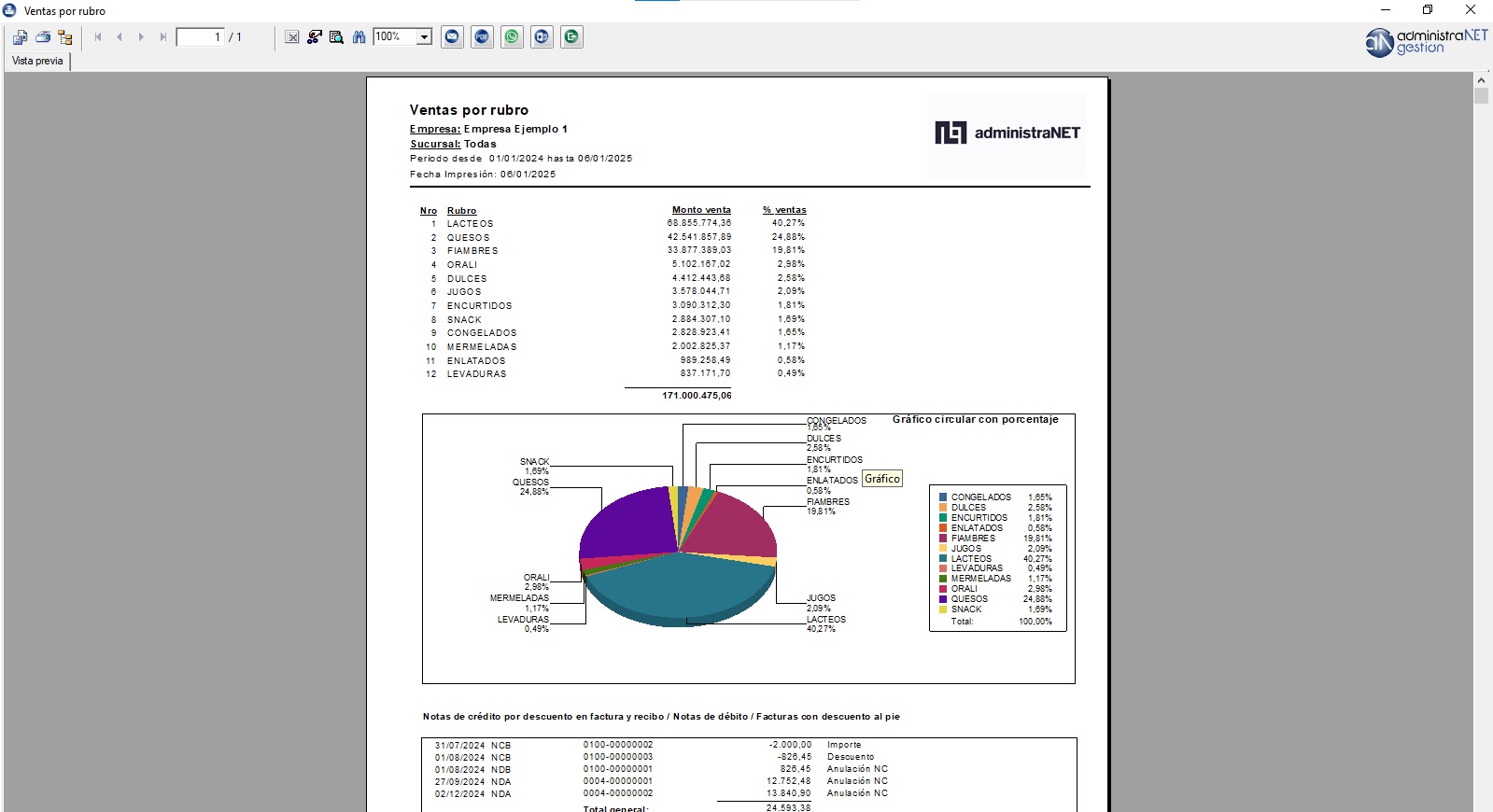The width and height of the screenshot is (1493, 812).
Task: Click document number 0100-00000003
Action: pos(618,757)
